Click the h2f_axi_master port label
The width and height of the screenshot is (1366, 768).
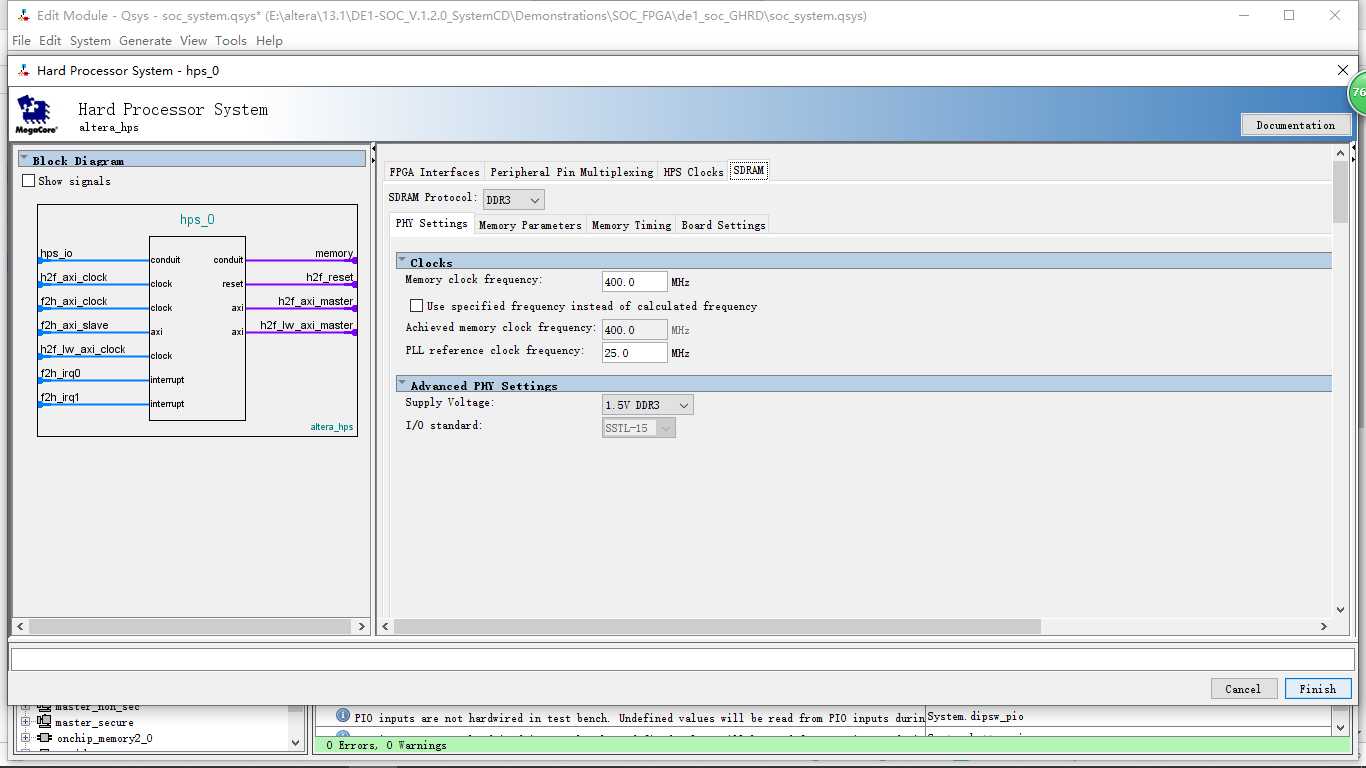pyautogui.click(x=316, y=301)
